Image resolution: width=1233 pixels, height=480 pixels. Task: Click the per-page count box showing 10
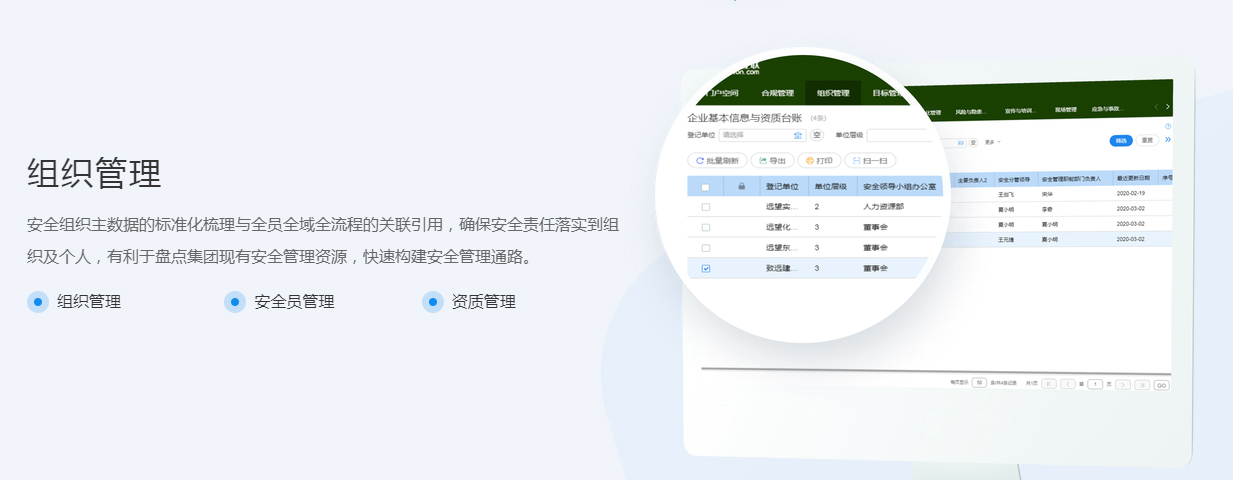coord(979,382)
